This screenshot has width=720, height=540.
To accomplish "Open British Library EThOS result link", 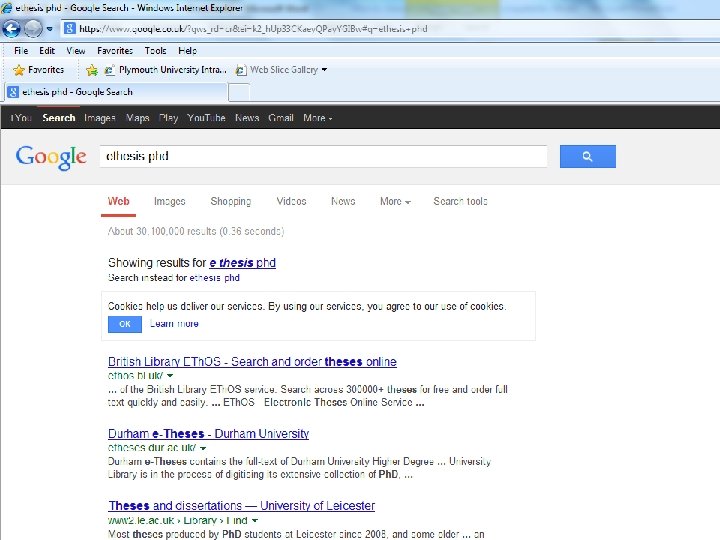I will [252, 362].
